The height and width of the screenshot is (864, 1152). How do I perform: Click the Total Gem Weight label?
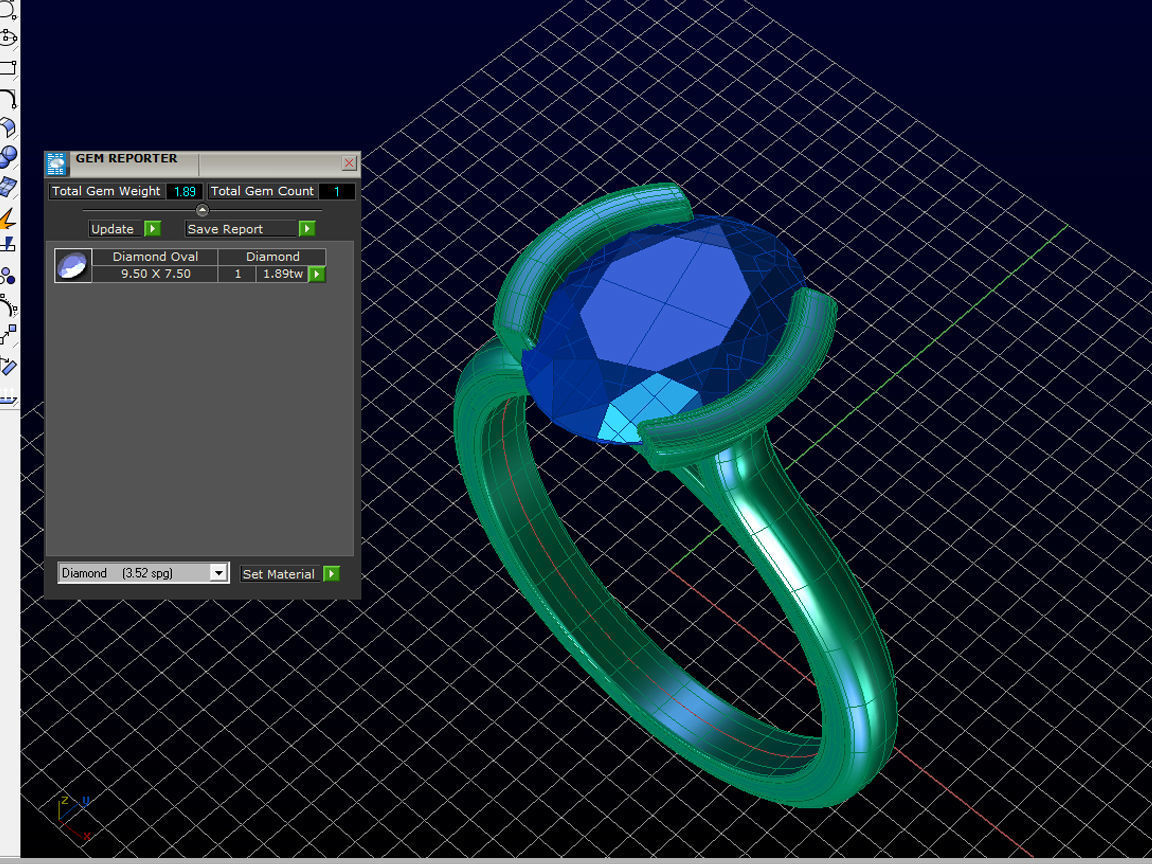click(x=106, y=191)
